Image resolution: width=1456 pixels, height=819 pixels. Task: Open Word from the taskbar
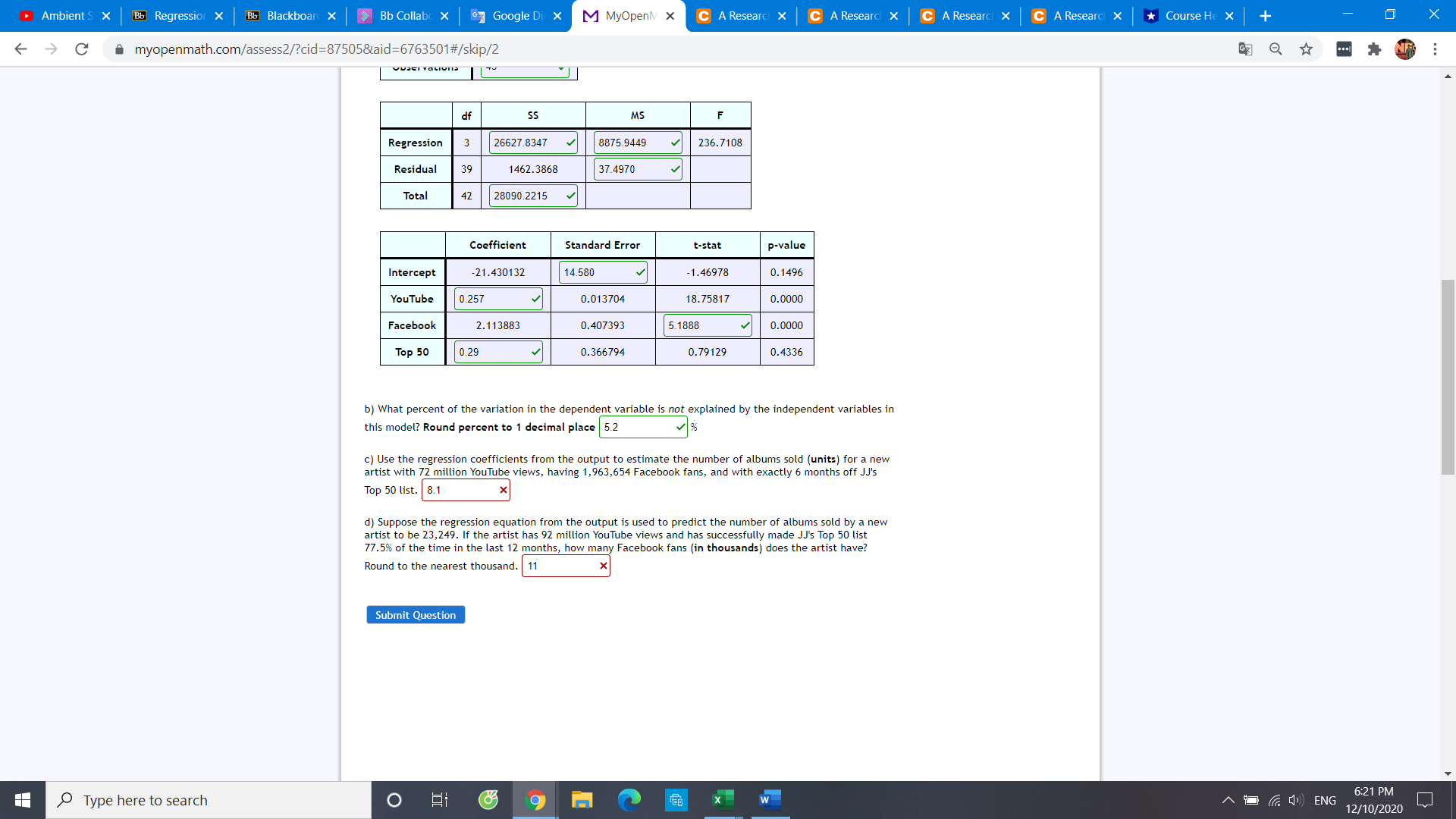pos(769,799)
